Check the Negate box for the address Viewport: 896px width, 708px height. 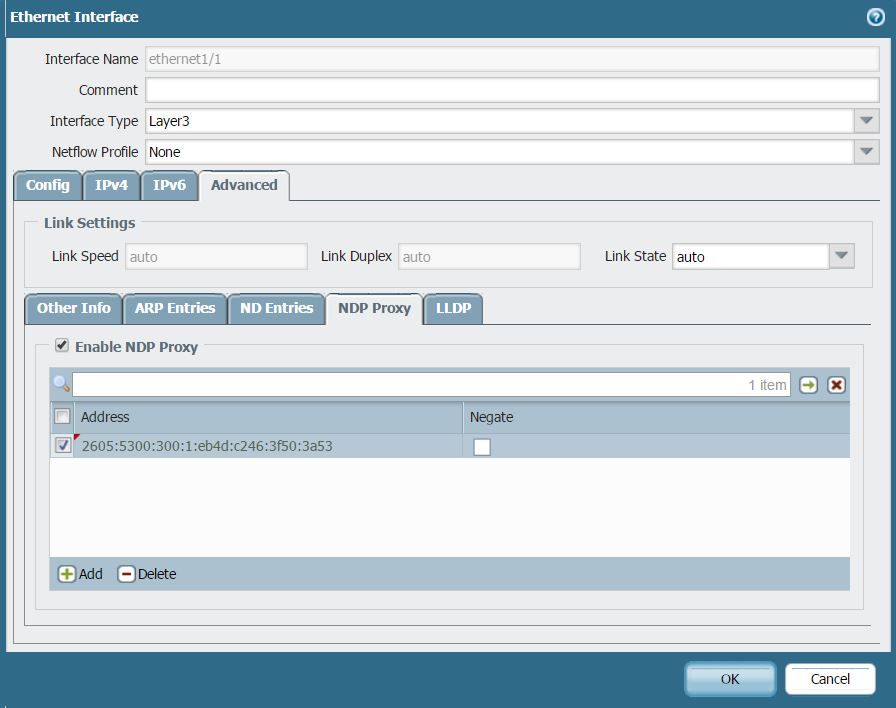coord(482,447)
